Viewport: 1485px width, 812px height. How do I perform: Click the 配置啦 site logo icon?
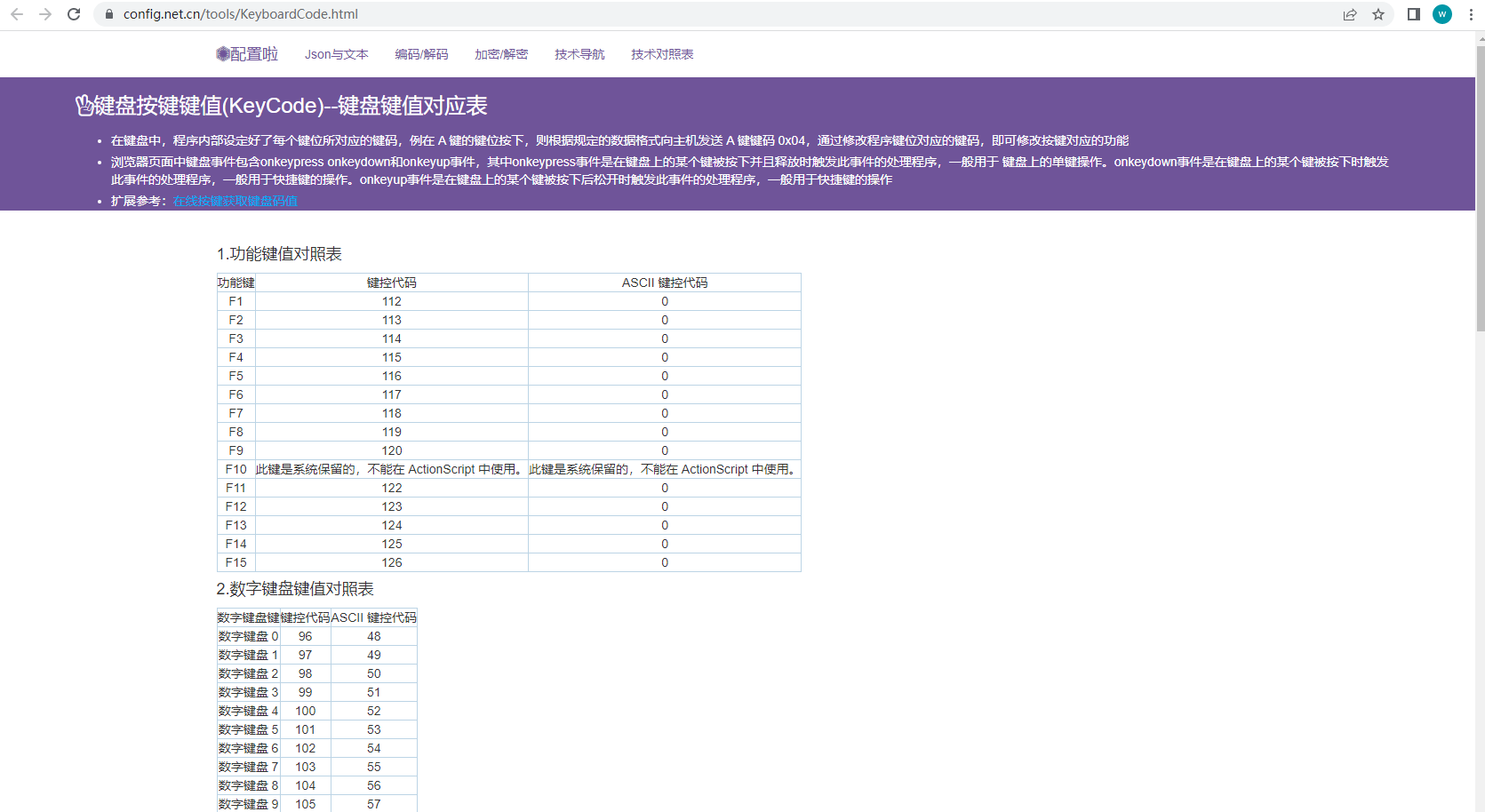click(x=222, y=54)
